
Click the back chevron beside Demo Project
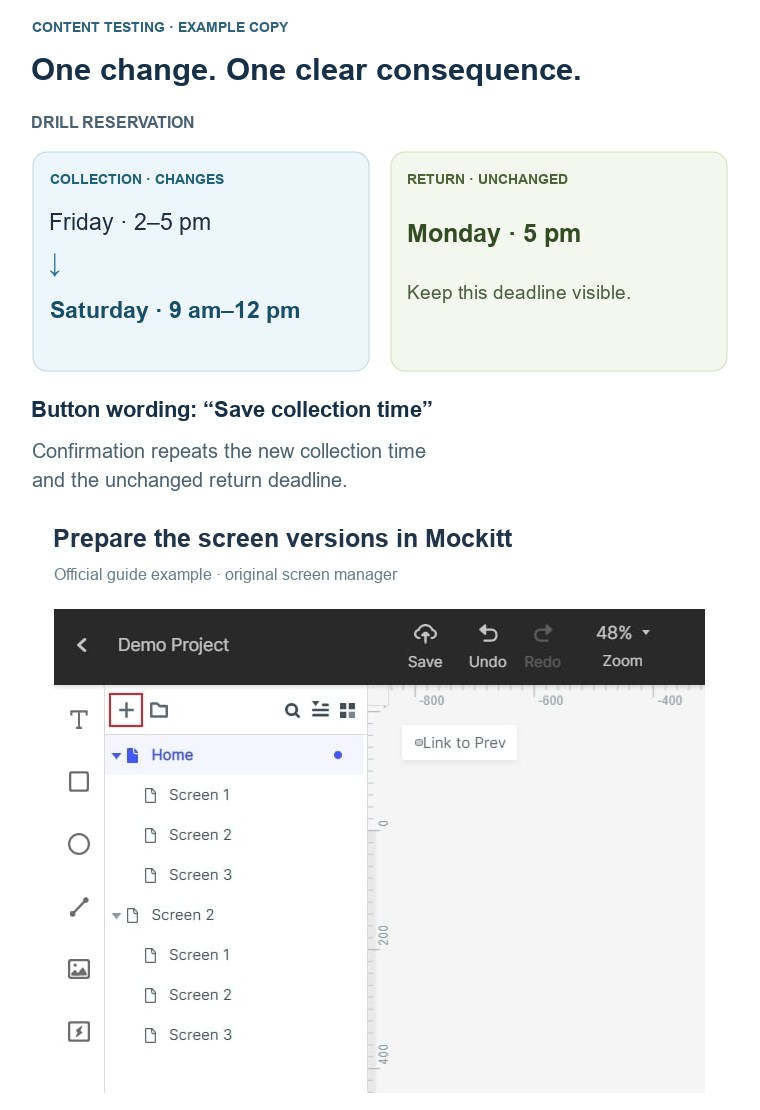pyautogui.click(x=82, y=645)
